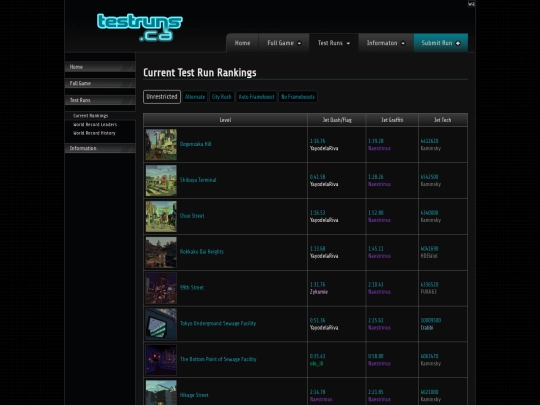Open Dogenzaka Hill Jet Dash/Flag record time
540x405 pixels.
(318, 141)
